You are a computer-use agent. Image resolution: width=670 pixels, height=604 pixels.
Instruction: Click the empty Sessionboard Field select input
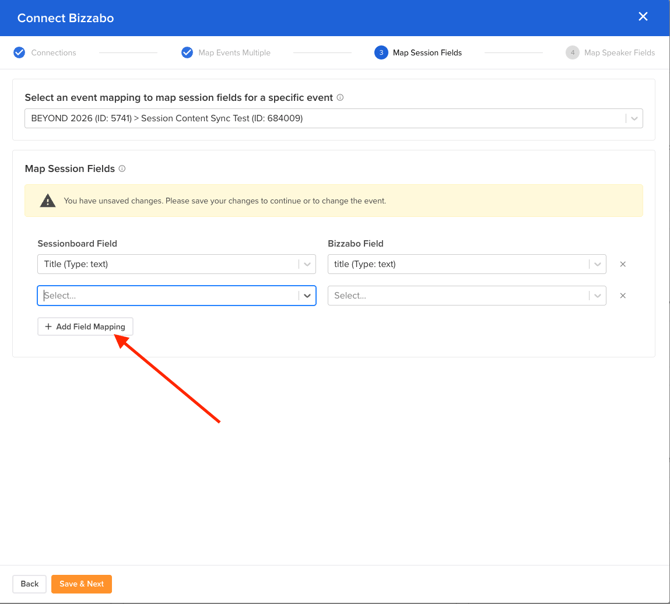[167, 296]
